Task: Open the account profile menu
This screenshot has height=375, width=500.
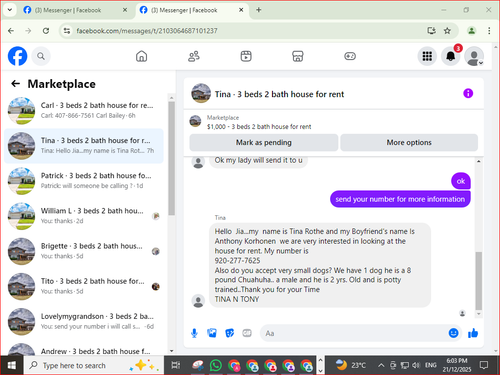Action: point(474,56)
